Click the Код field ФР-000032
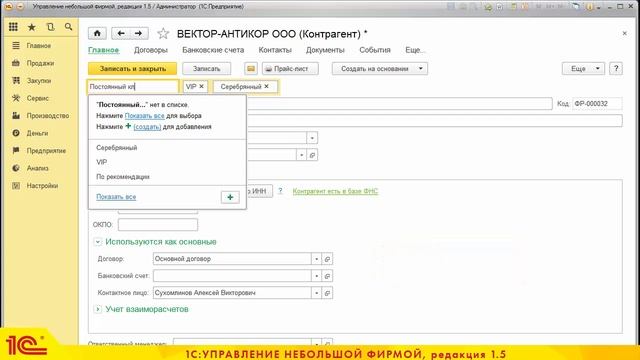 point(597,104)
